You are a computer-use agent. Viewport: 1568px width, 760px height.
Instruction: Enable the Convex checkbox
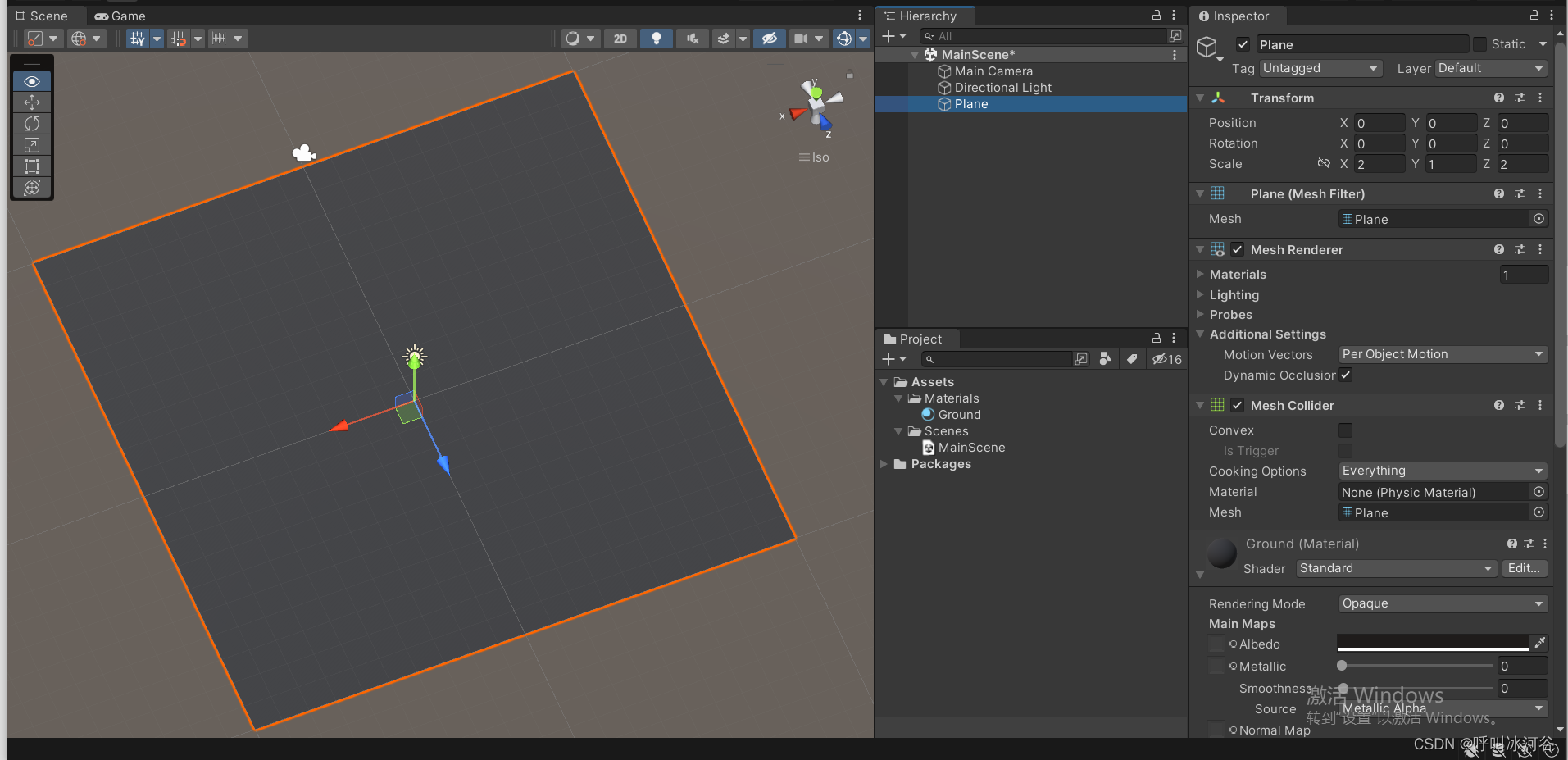[1346, 430]
